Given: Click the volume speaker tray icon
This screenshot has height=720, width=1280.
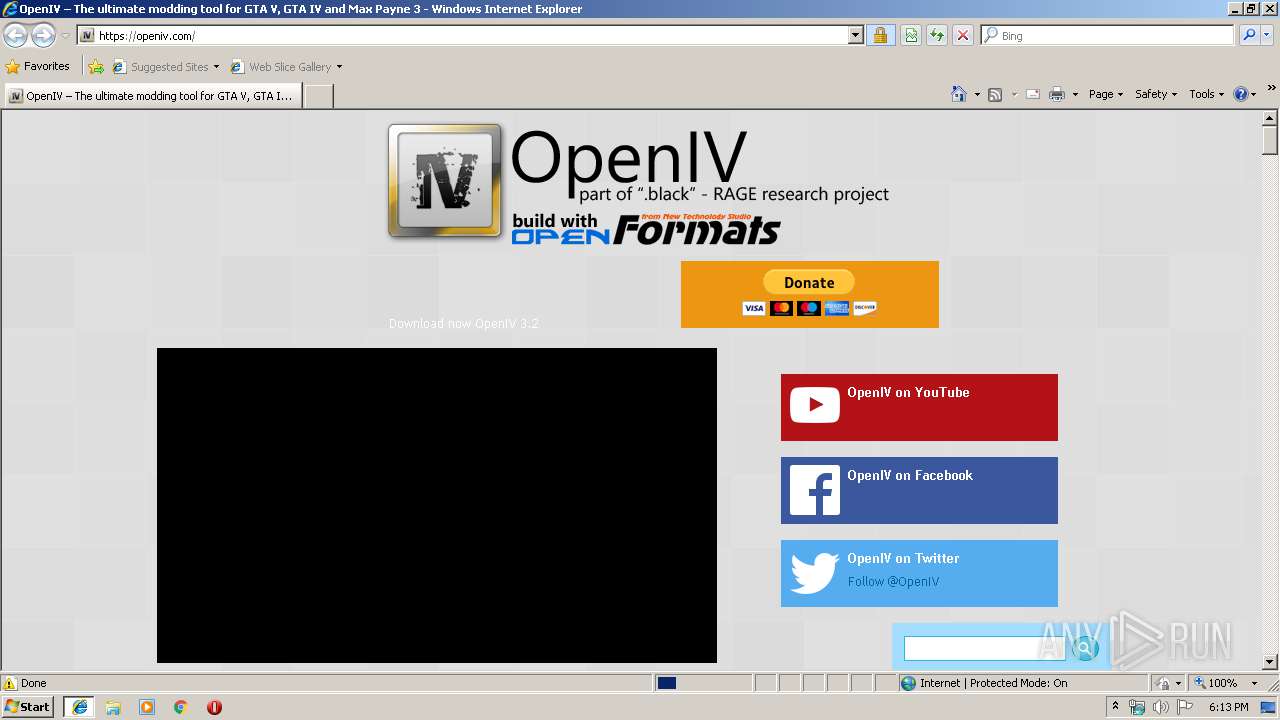Looking at the screenshot, I should (x=1160, y=707).
